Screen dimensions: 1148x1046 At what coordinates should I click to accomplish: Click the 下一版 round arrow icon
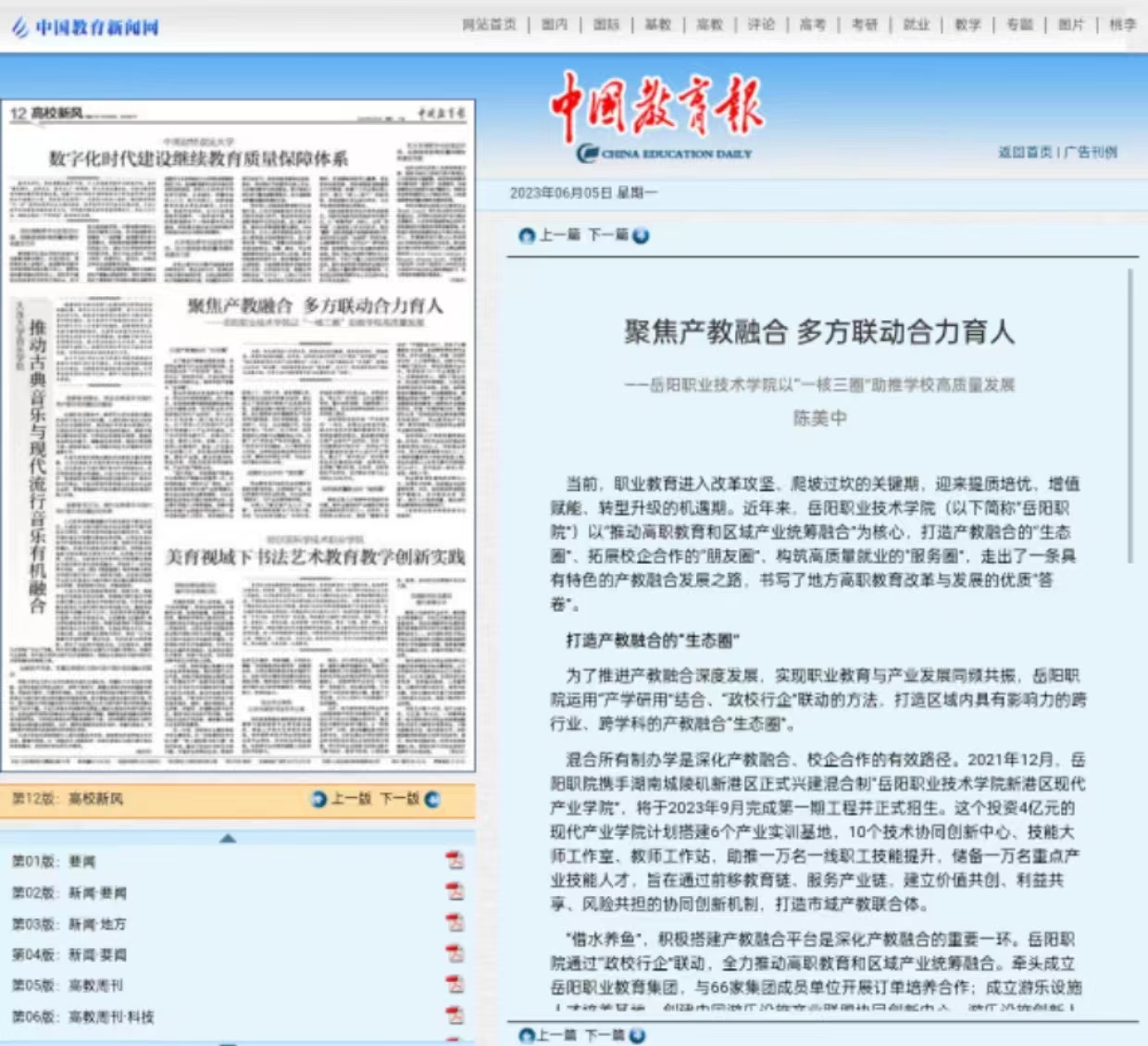coord(431,799)
